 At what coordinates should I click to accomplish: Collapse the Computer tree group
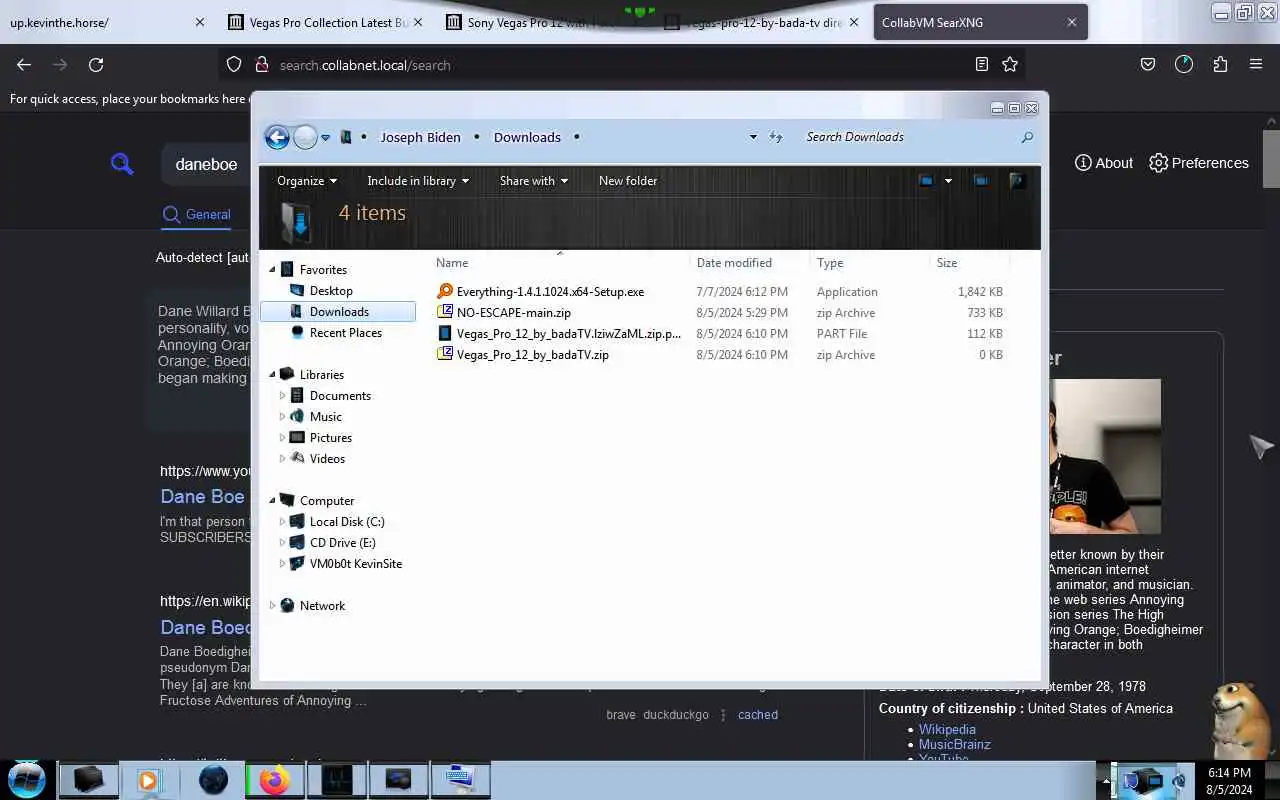pyautogui.click(x=272, y=501)
